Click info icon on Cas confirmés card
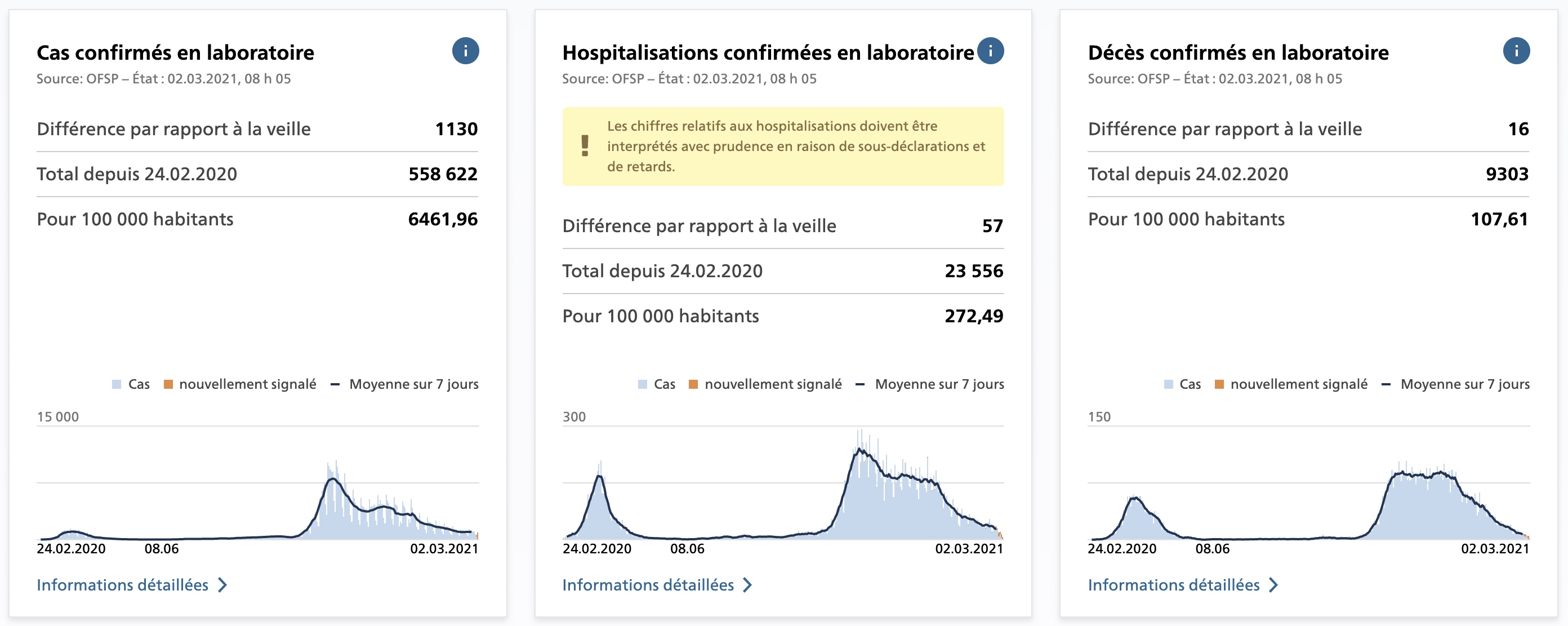The width and height of the screenshot is (1568, 626). 465,51
